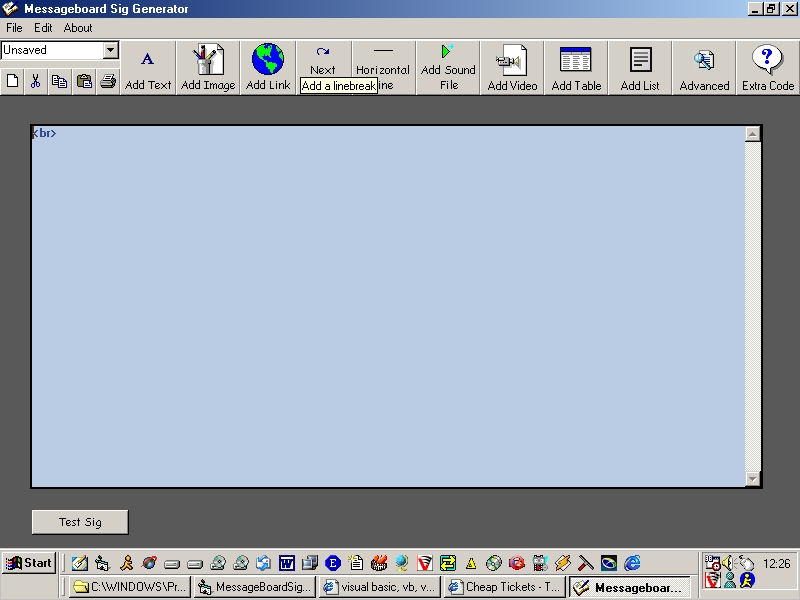Open the Add Video tool
This screenshot has width=800, height=600.
pos(512,62)
